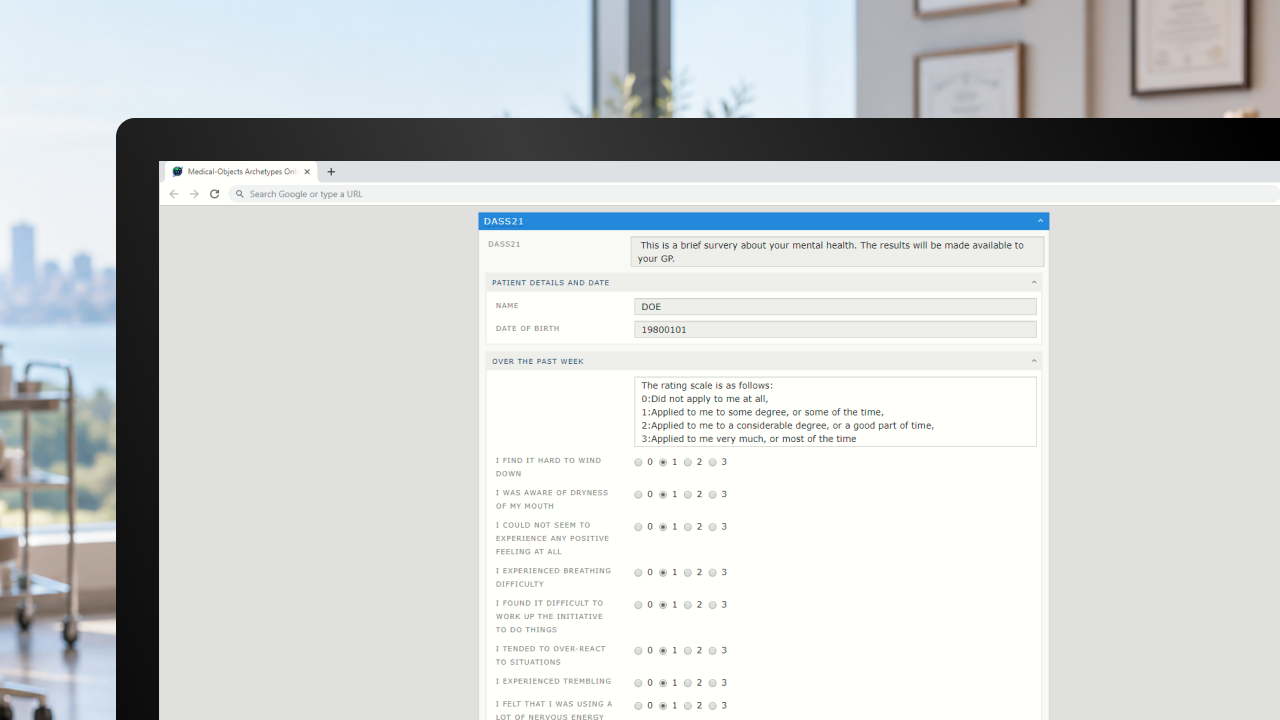Select 0 for breathing difficulty
The image size is (1280, 720).
(x=638, y=573)
